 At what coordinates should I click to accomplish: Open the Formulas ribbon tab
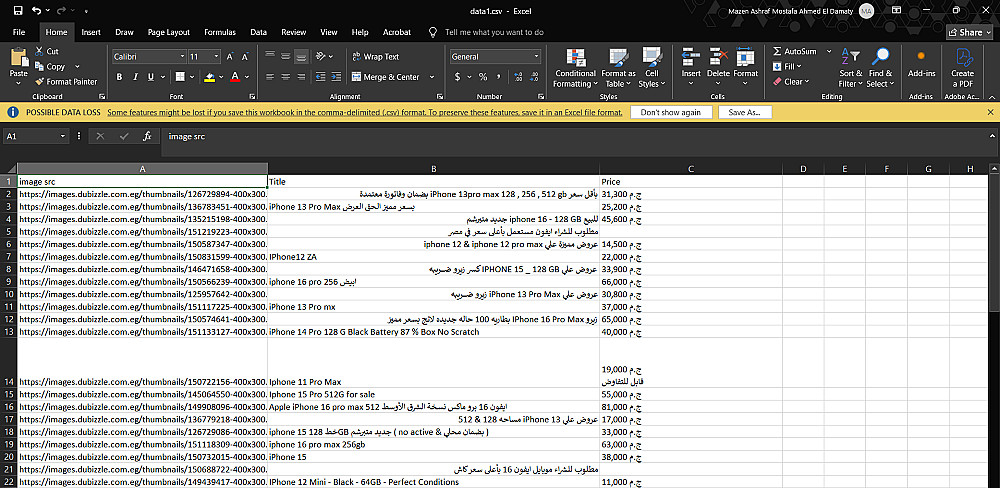point(219,32)
